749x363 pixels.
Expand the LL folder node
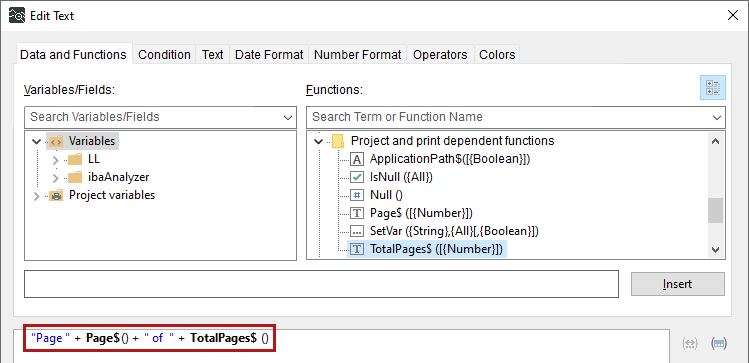pos(55,160)
